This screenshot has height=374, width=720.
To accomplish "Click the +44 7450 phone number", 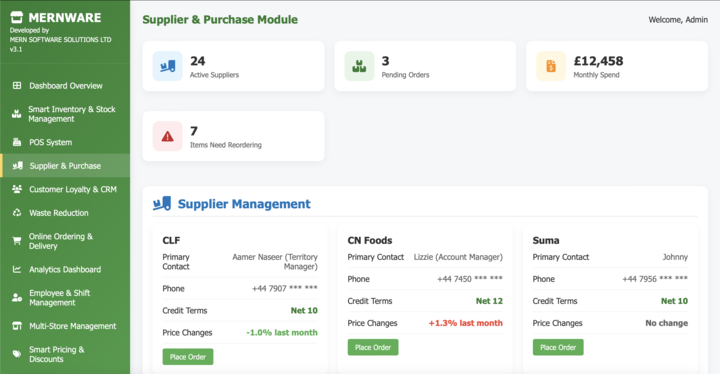I will point(470,278).
